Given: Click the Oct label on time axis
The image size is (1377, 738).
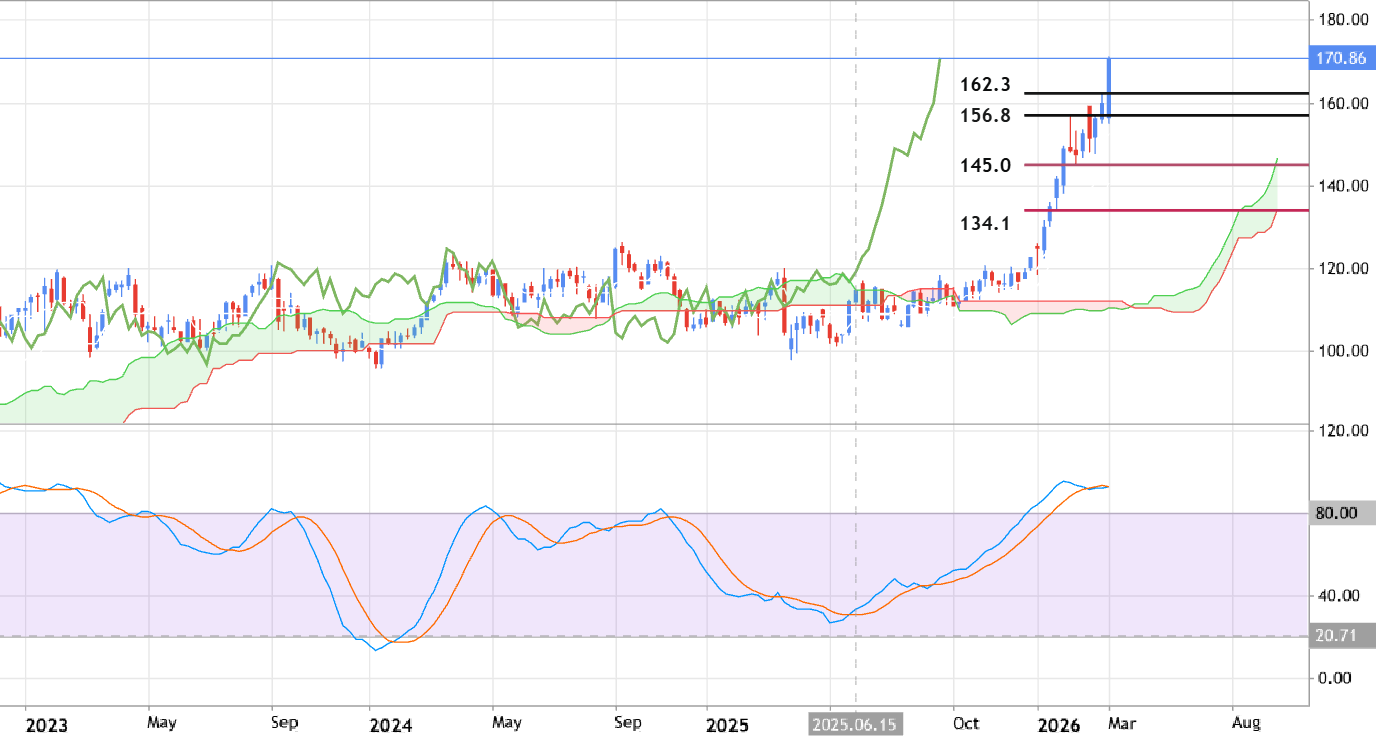Looking at the screenshot, I should [x=966, y=723].
